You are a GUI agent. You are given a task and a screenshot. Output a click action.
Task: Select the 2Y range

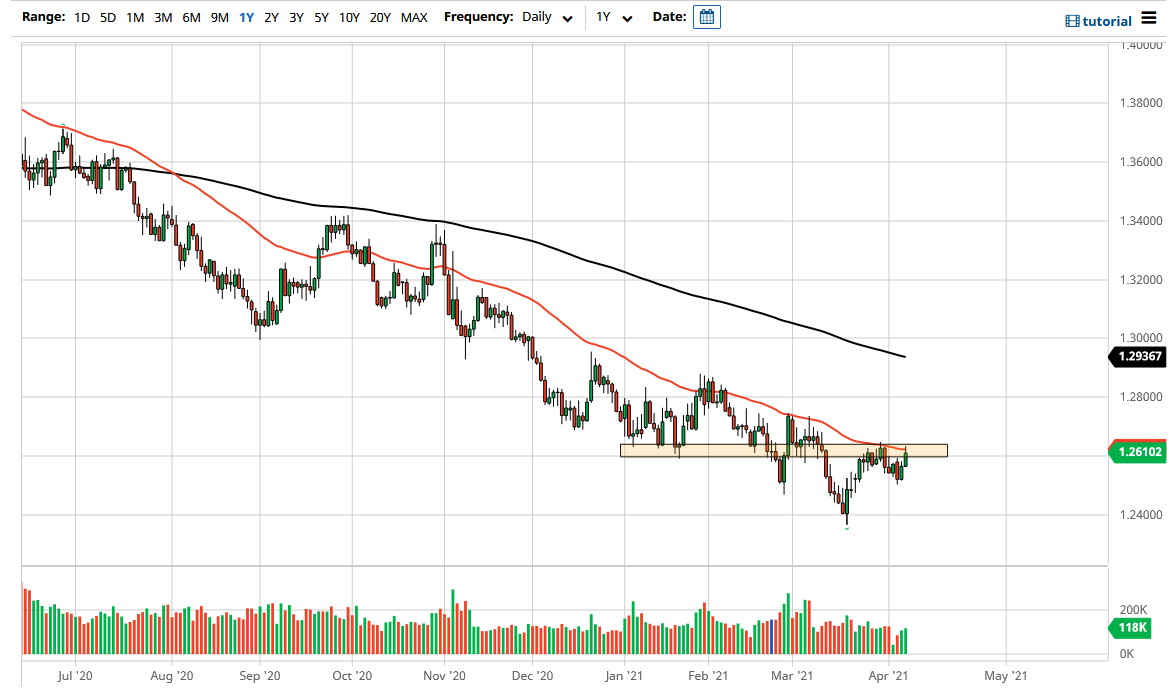pos(271,17)
